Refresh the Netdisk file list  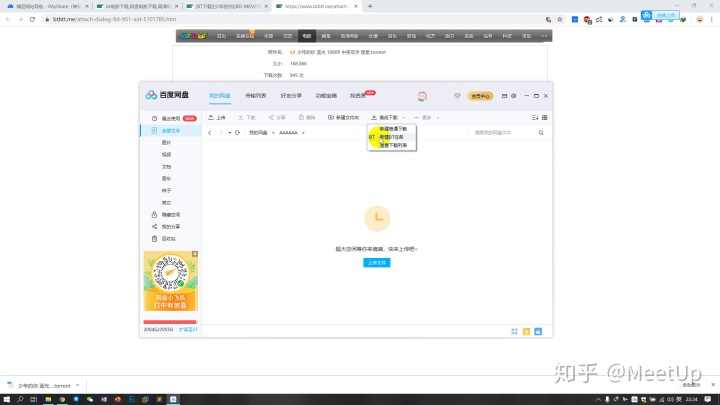(237, 133)
